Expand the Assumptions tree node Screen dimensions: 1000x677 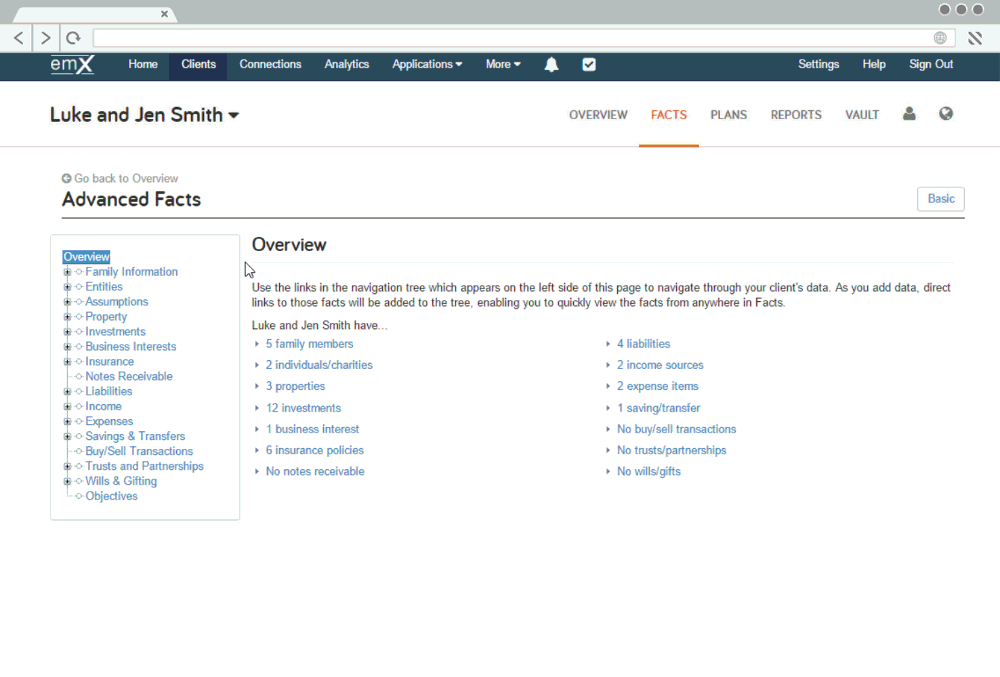(67, 302)
